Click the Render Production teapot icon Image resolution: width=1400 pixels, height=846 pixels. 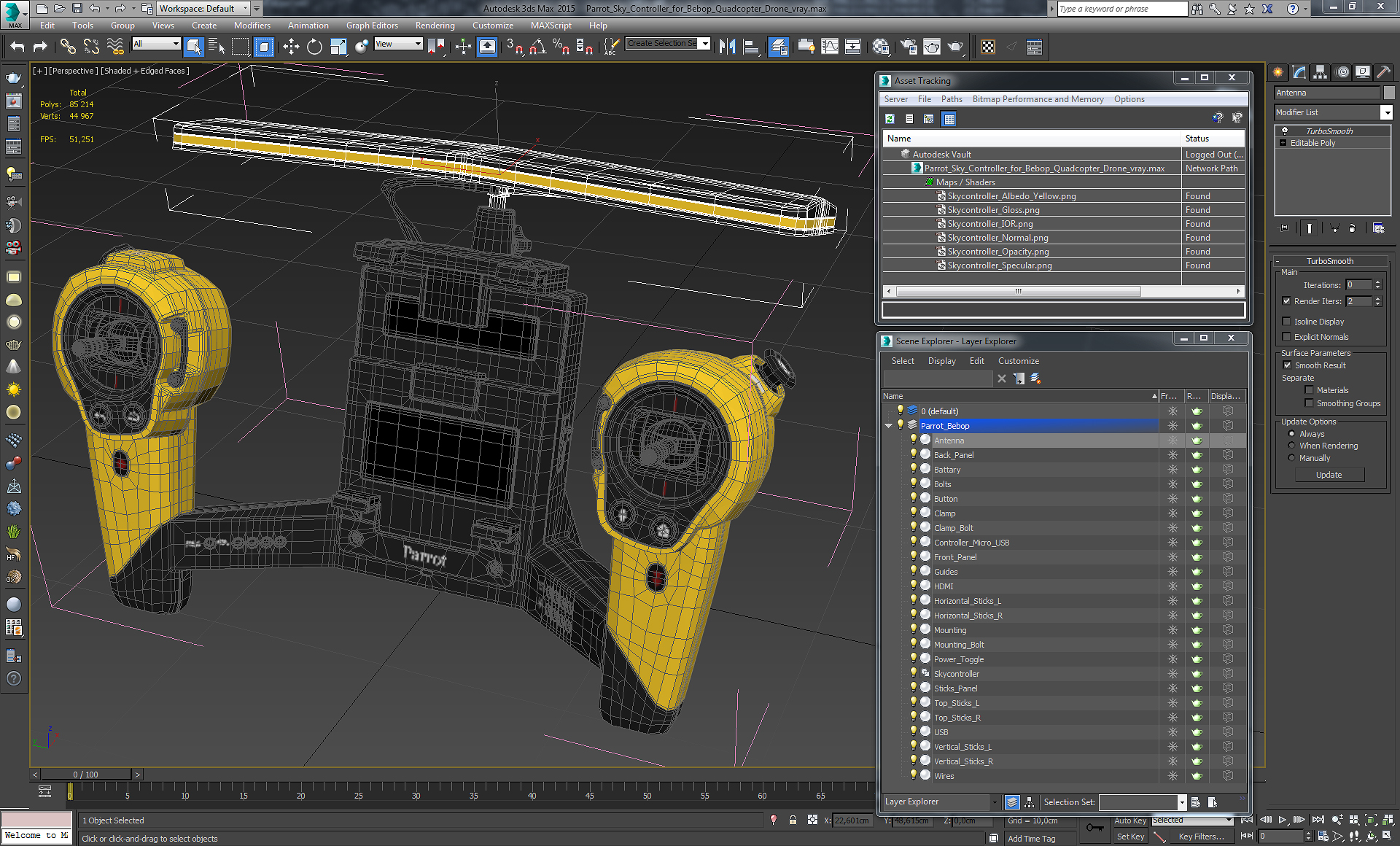click(x=955, y=47)
